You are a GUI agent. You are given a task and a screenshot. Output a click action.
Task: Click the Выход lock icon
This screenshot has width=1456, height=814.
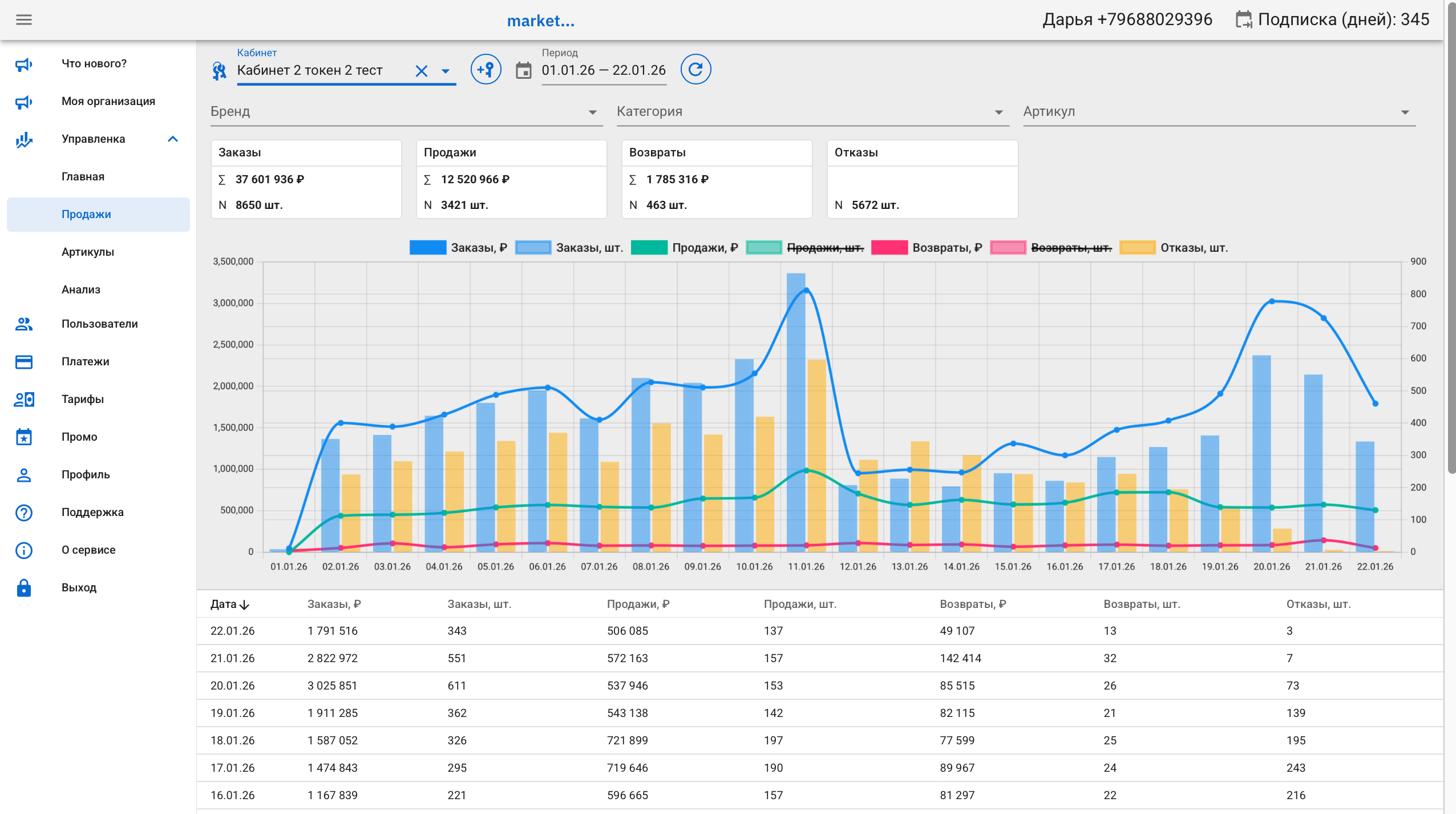24,588
